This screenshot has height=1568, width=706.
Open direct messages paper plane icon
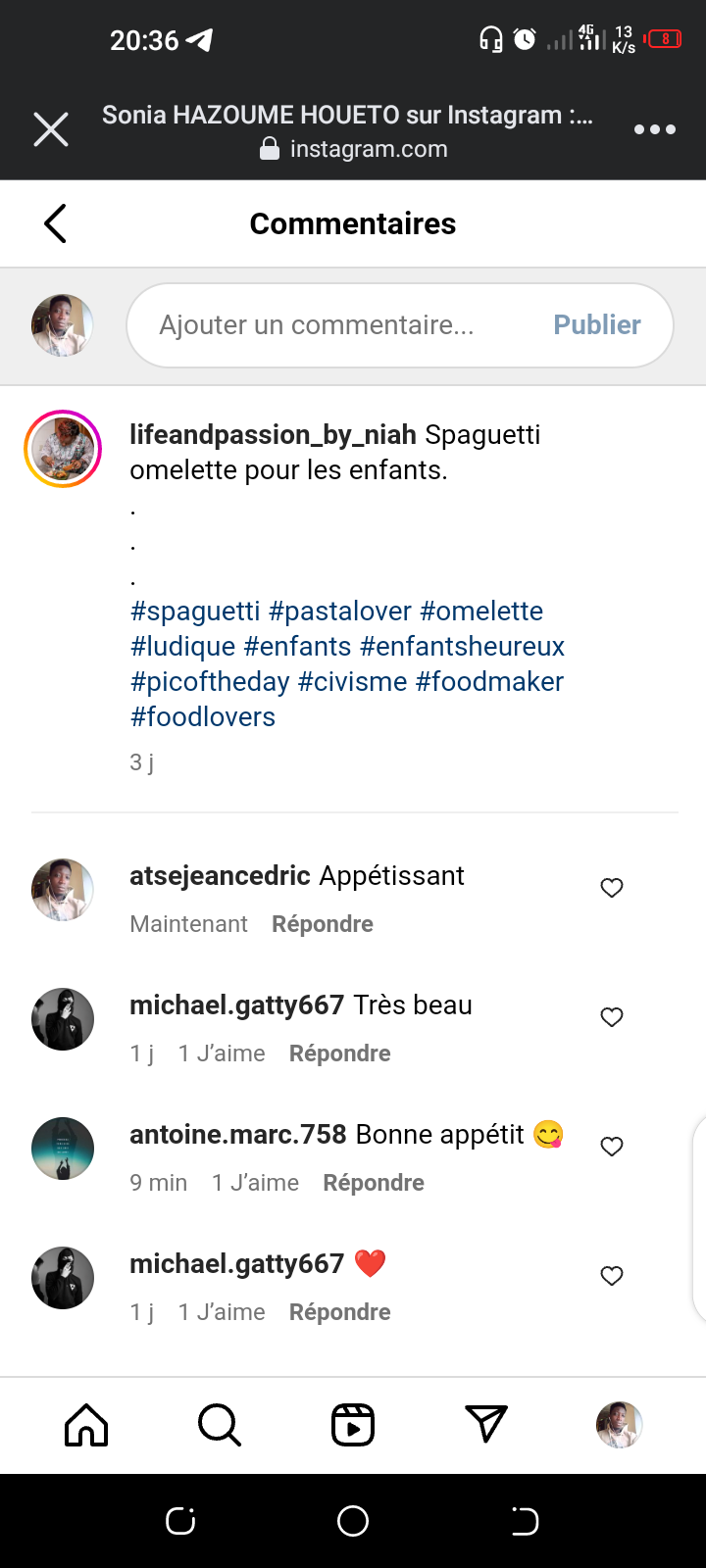486,1425
